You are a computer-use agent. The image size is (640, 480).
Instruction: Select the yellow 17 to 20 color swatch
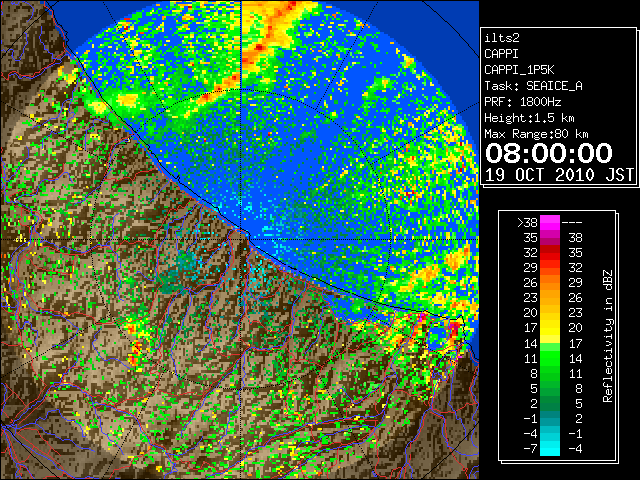click(x=550, y=328)
